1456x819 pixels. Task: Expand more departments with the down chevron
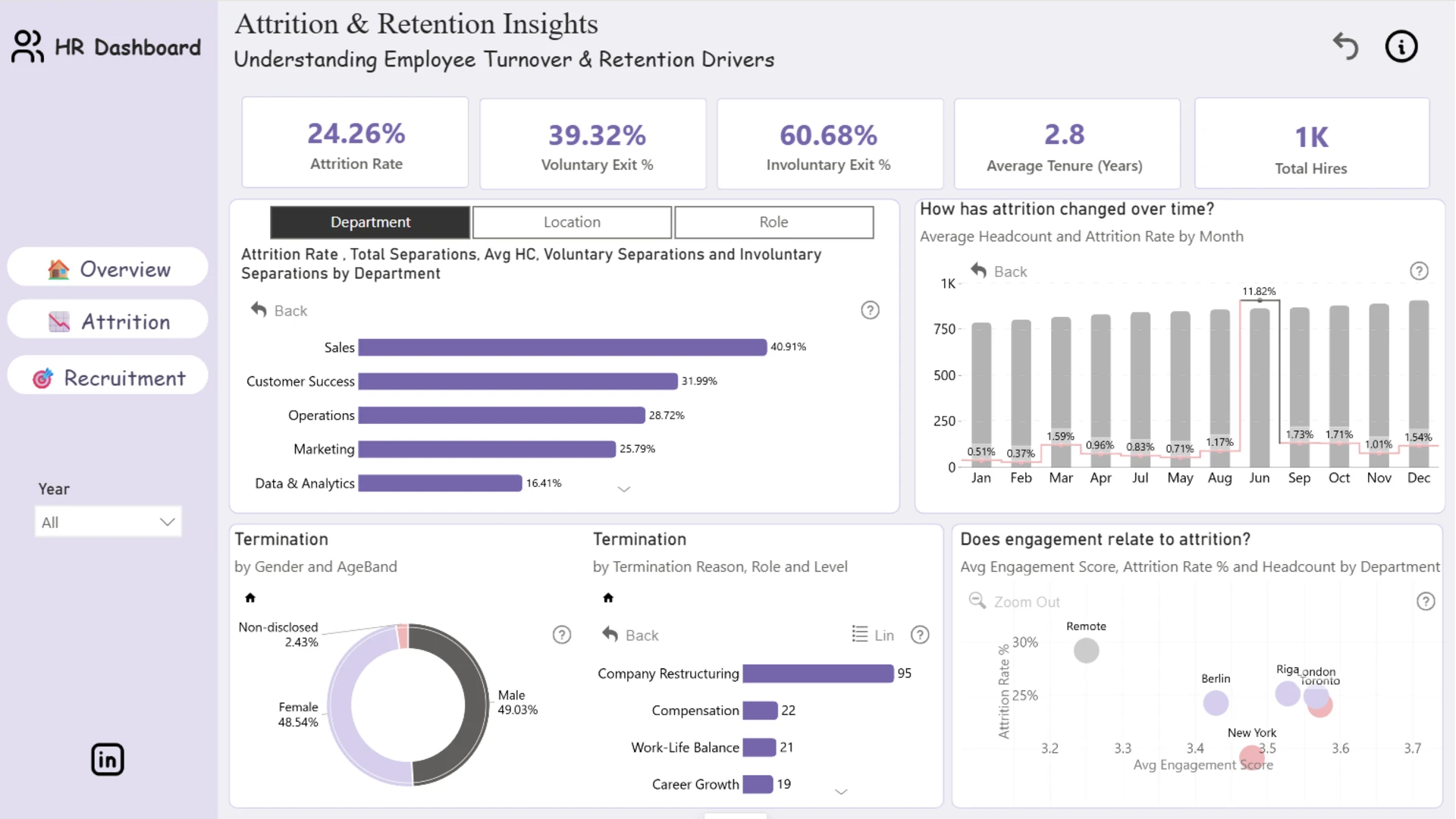tap(623, 489)
